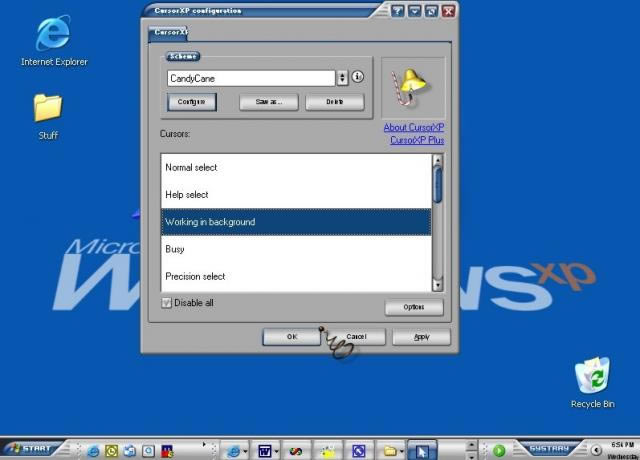Screen dimensions: 640x460
Task: Click the Configure button
Action: click(191, 102)
